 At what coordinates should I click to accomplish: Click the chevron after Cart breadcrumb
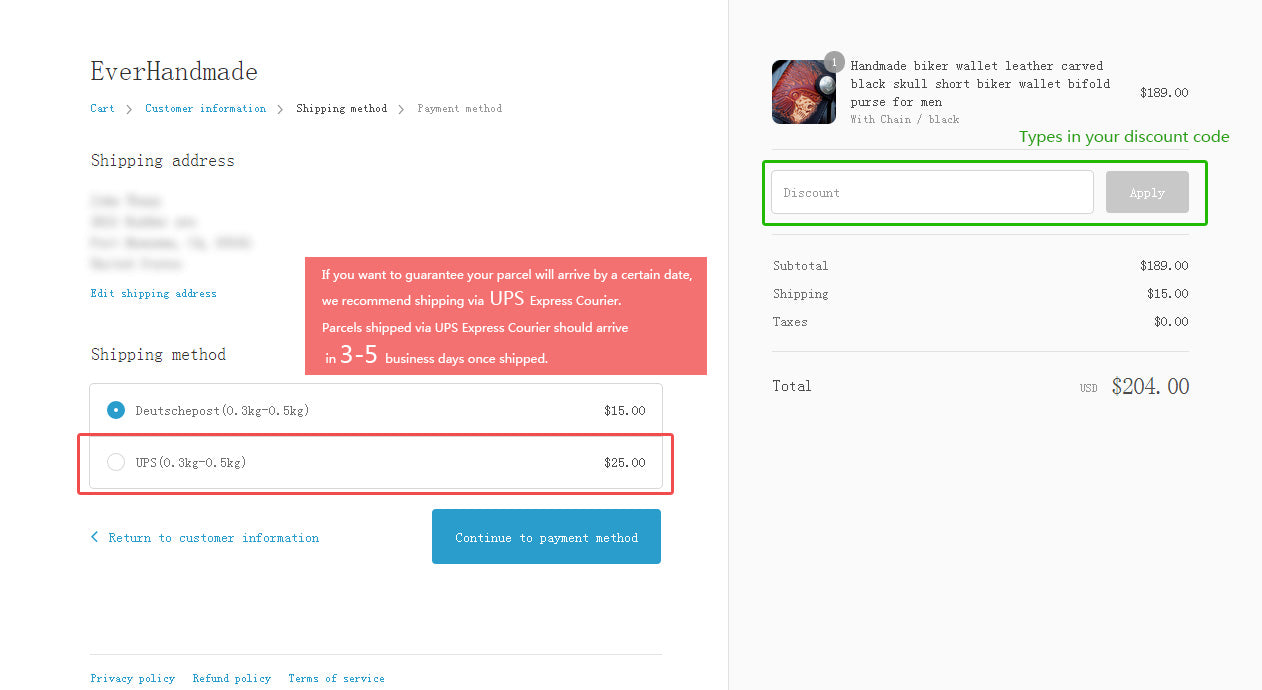point(130,109)
